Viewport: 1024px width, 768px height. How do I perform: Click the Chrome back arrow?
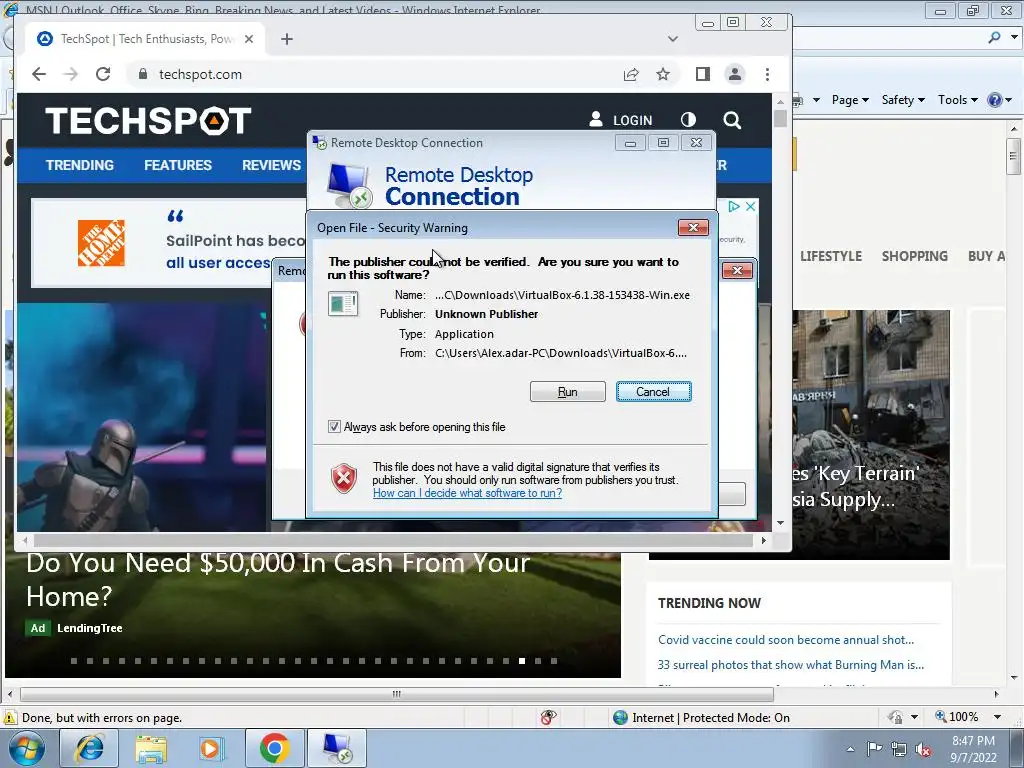39,74
